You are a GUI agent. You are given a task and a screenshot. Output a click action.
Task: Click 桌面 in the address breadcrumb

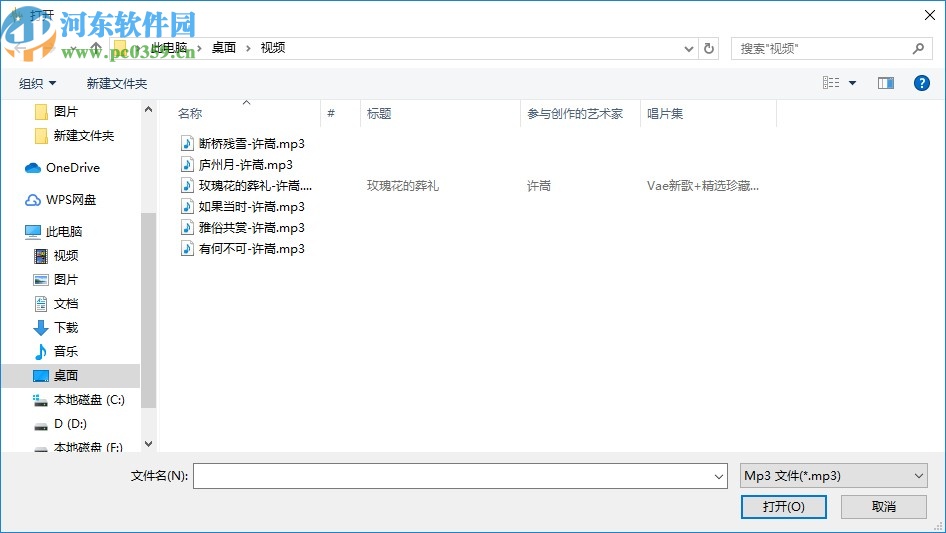223,48
